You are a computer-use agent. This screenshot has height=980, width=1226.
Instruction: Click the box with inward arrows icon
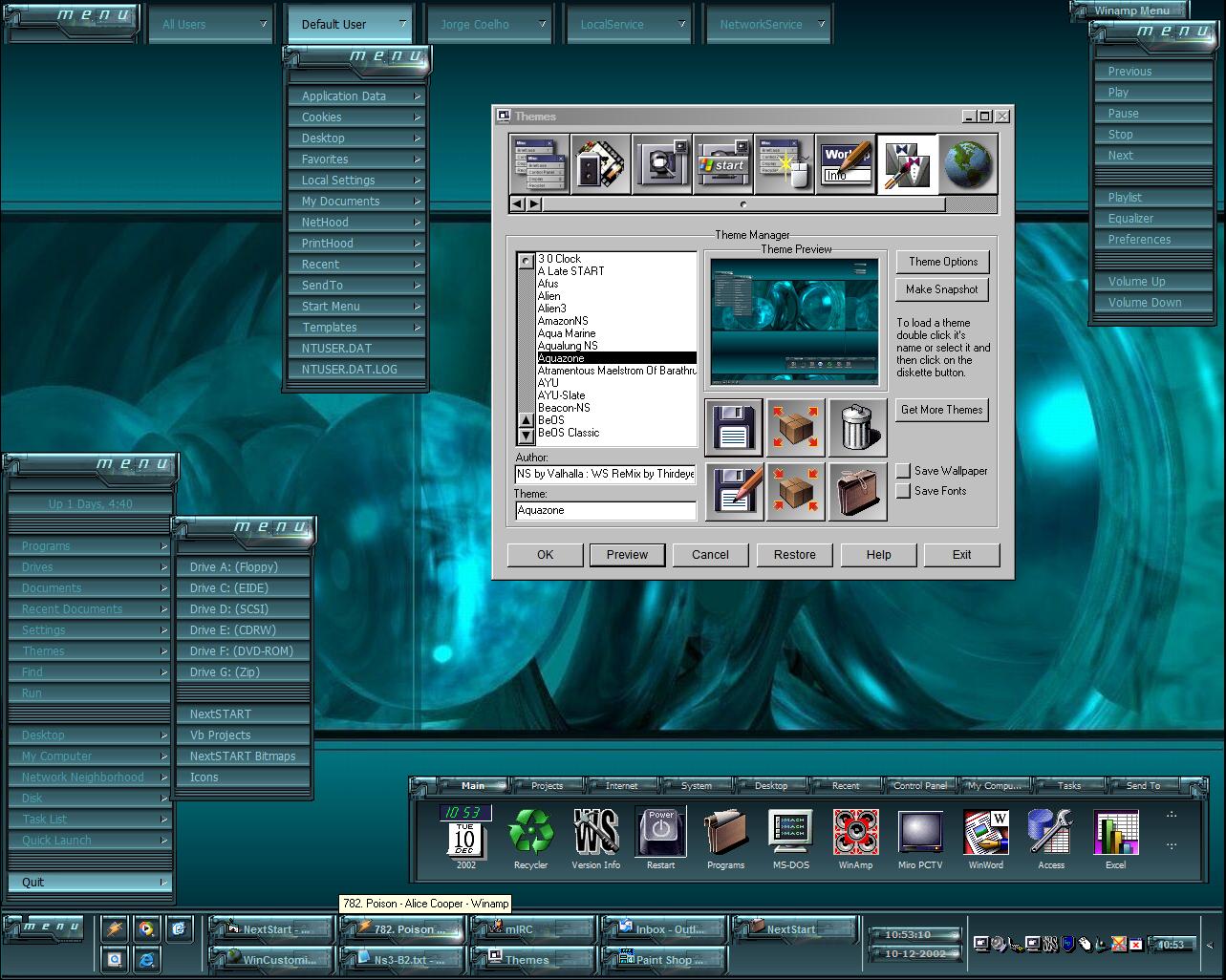(x=795, y=492)
